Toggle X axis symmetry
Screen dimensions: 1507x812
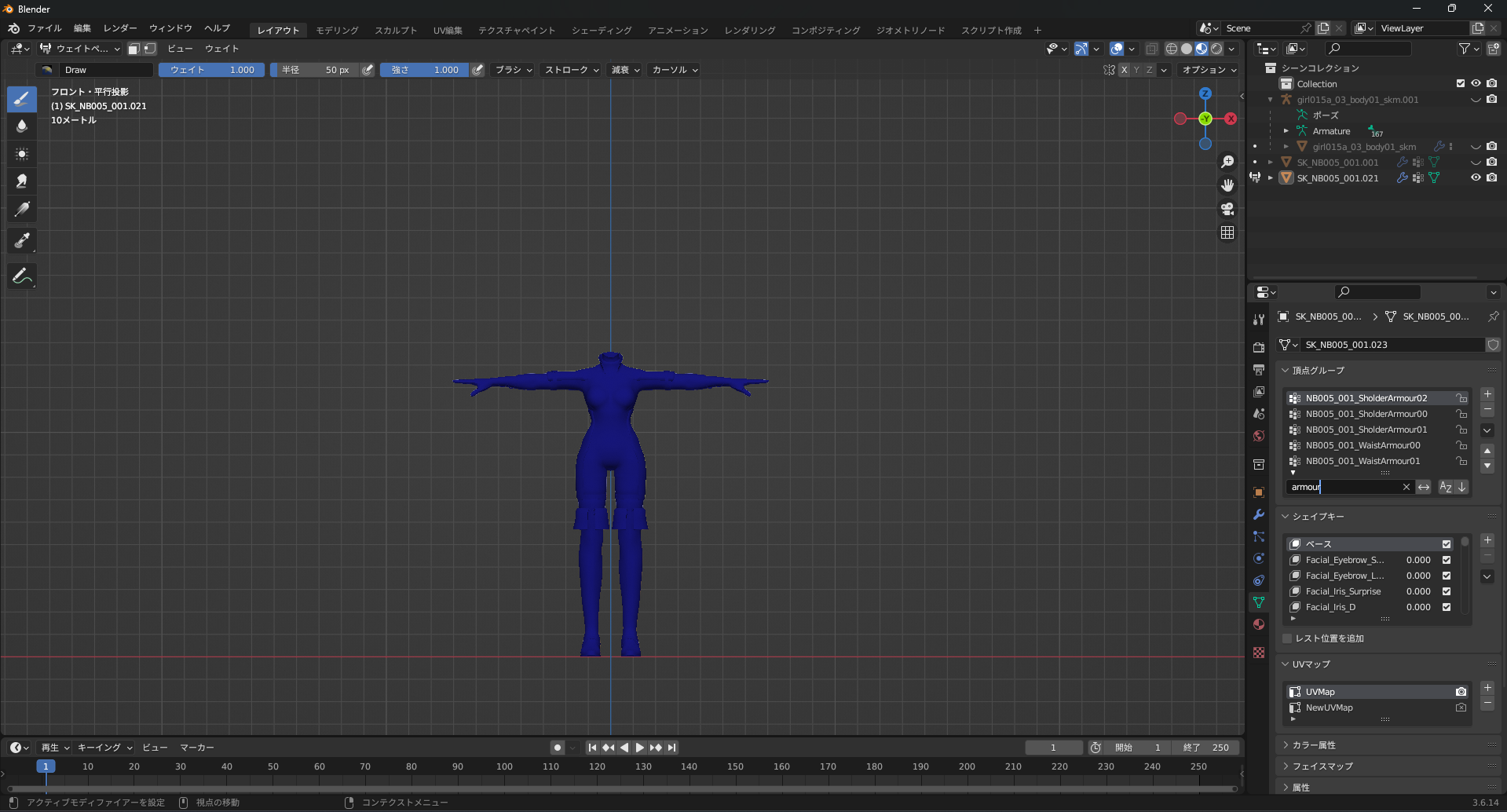[1125, 70]
